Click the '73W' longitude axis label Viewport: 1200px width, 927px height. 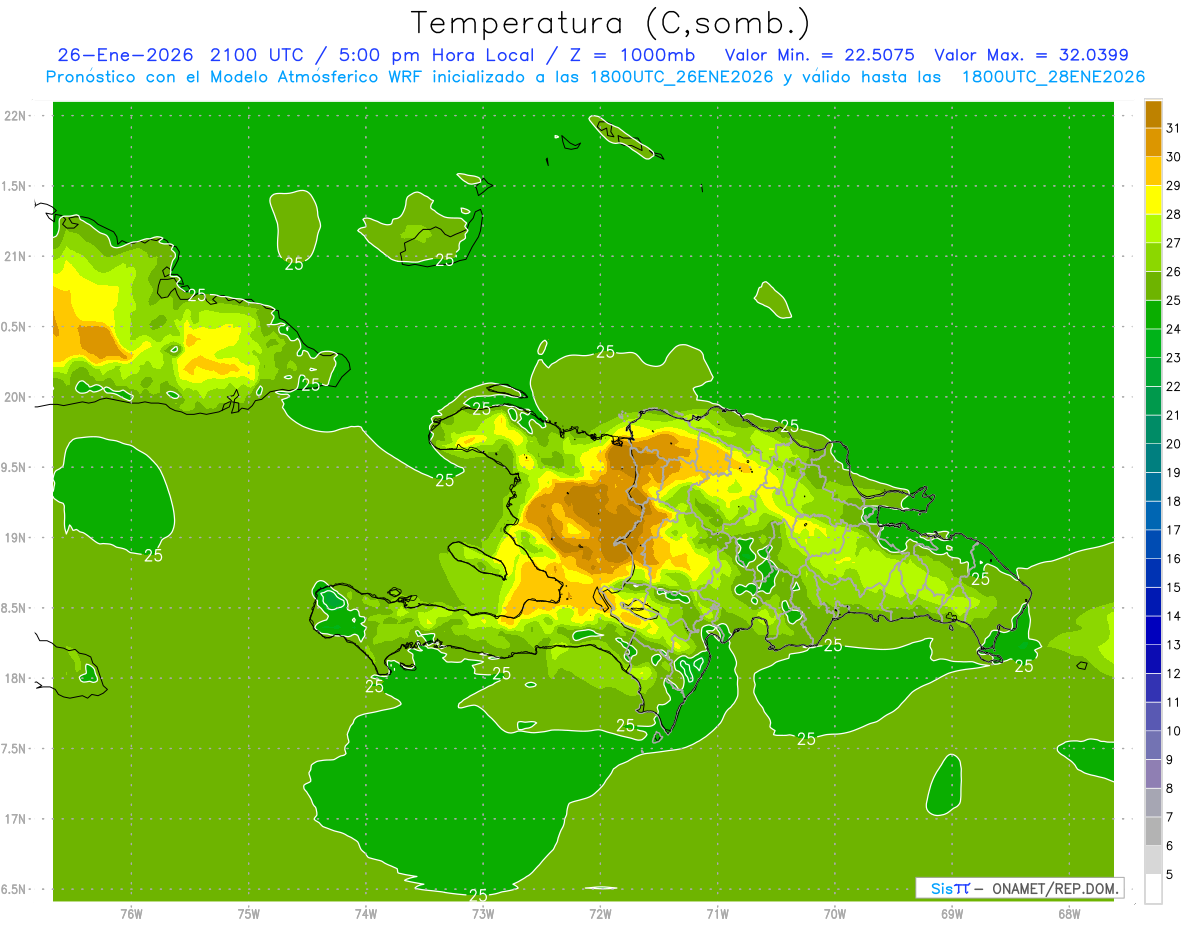click(x=483, y=914)
